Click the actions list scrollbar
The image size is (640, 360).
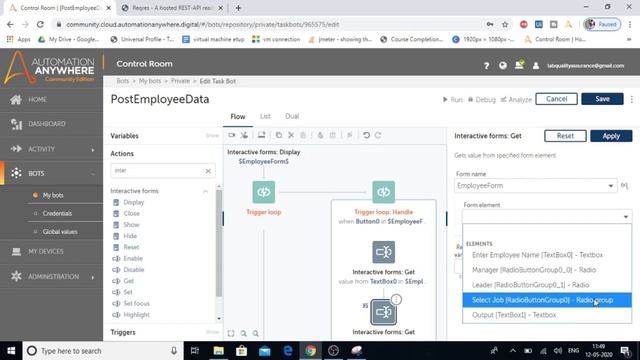coord(219,243)
